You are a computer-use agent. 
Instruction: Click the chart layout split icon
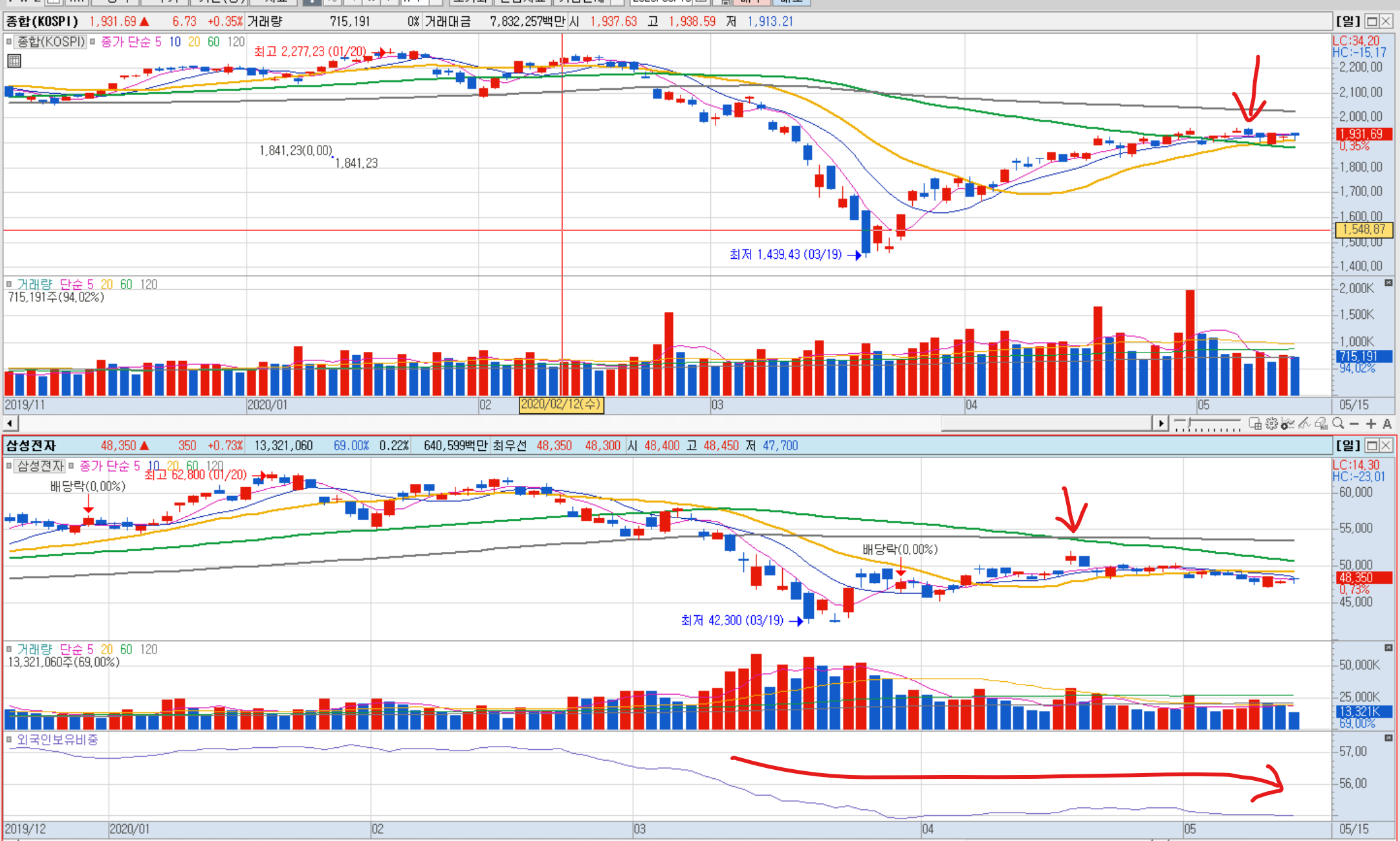click(x=1255, y=424)
